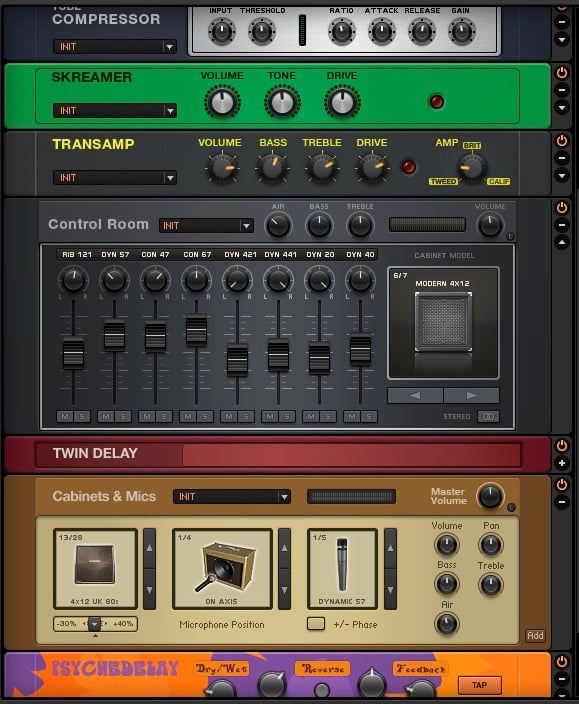Click the up-arrow icon beside Control Room
This screenshot has height=704, width=579.
click(x=561, y=242)
